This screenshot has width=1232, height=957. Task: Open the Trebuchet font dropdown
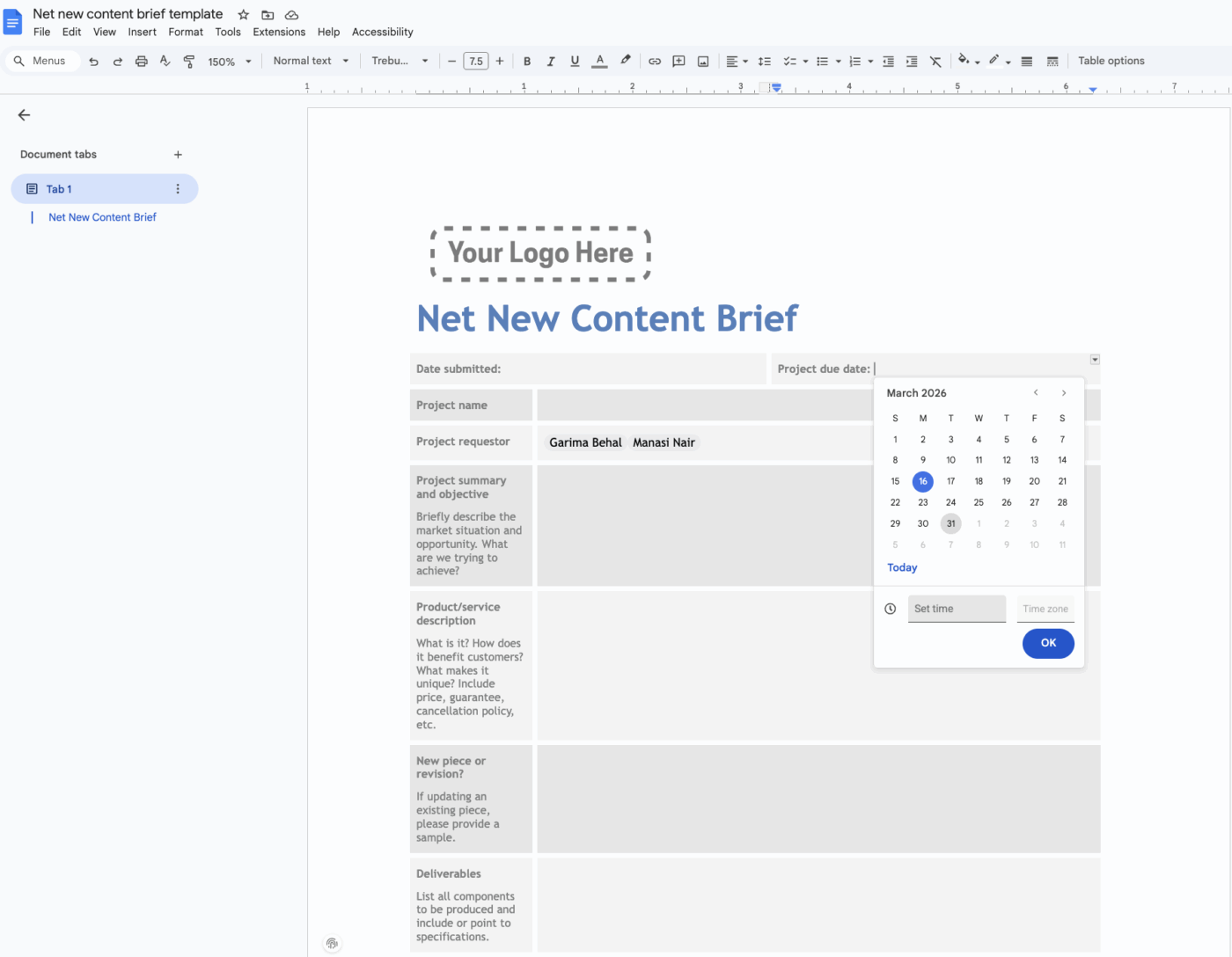pyautogui.click(x=400, y=61)
